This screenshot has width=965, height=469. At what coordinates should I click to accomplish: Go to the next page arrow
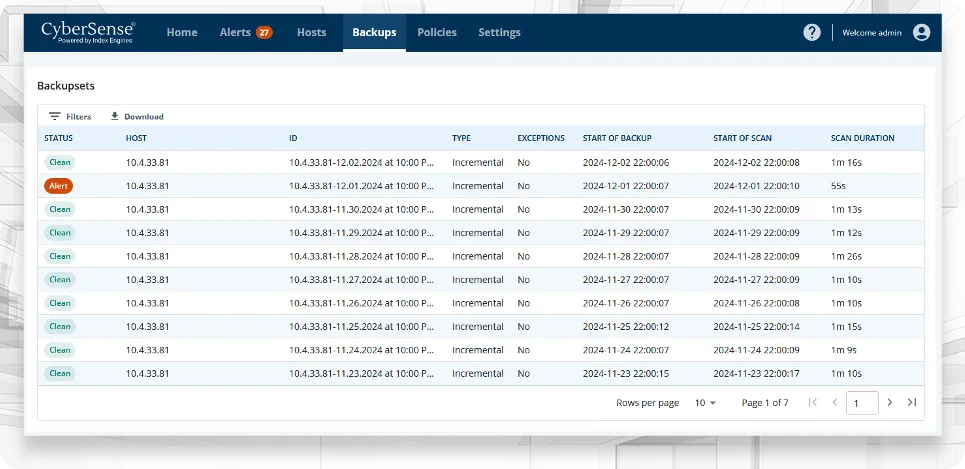tap(889, 402)
